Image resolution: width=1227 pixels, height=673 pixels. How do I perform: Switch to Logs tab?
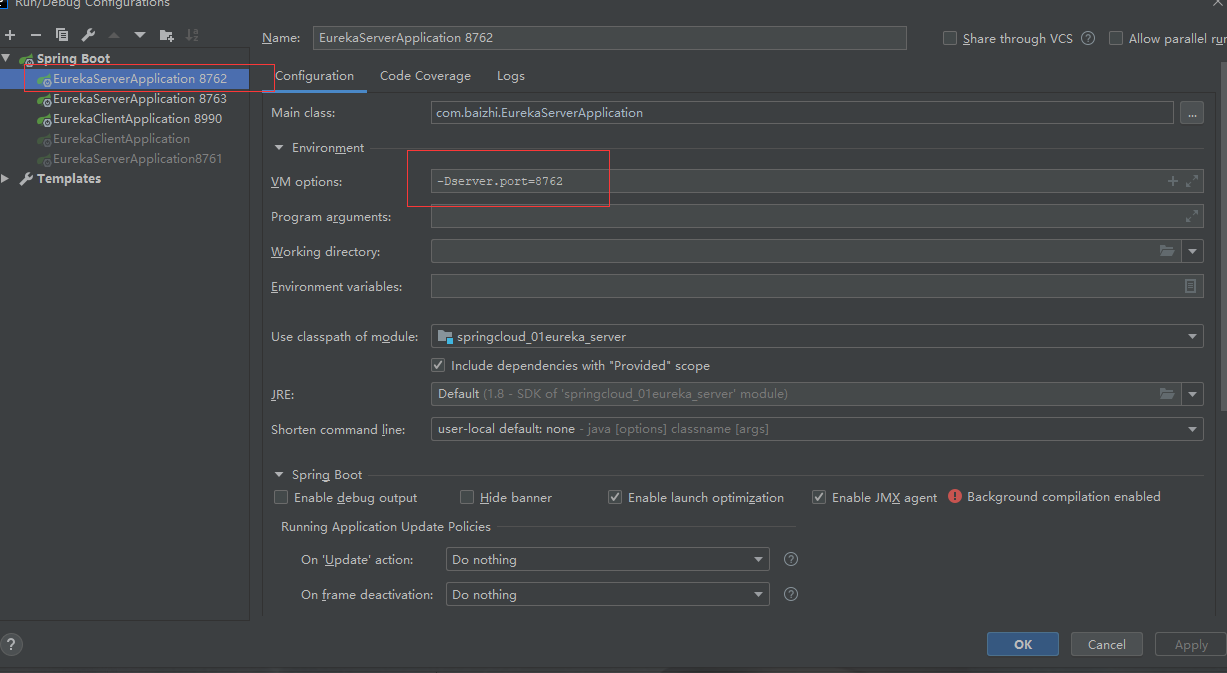click(510, 76)
